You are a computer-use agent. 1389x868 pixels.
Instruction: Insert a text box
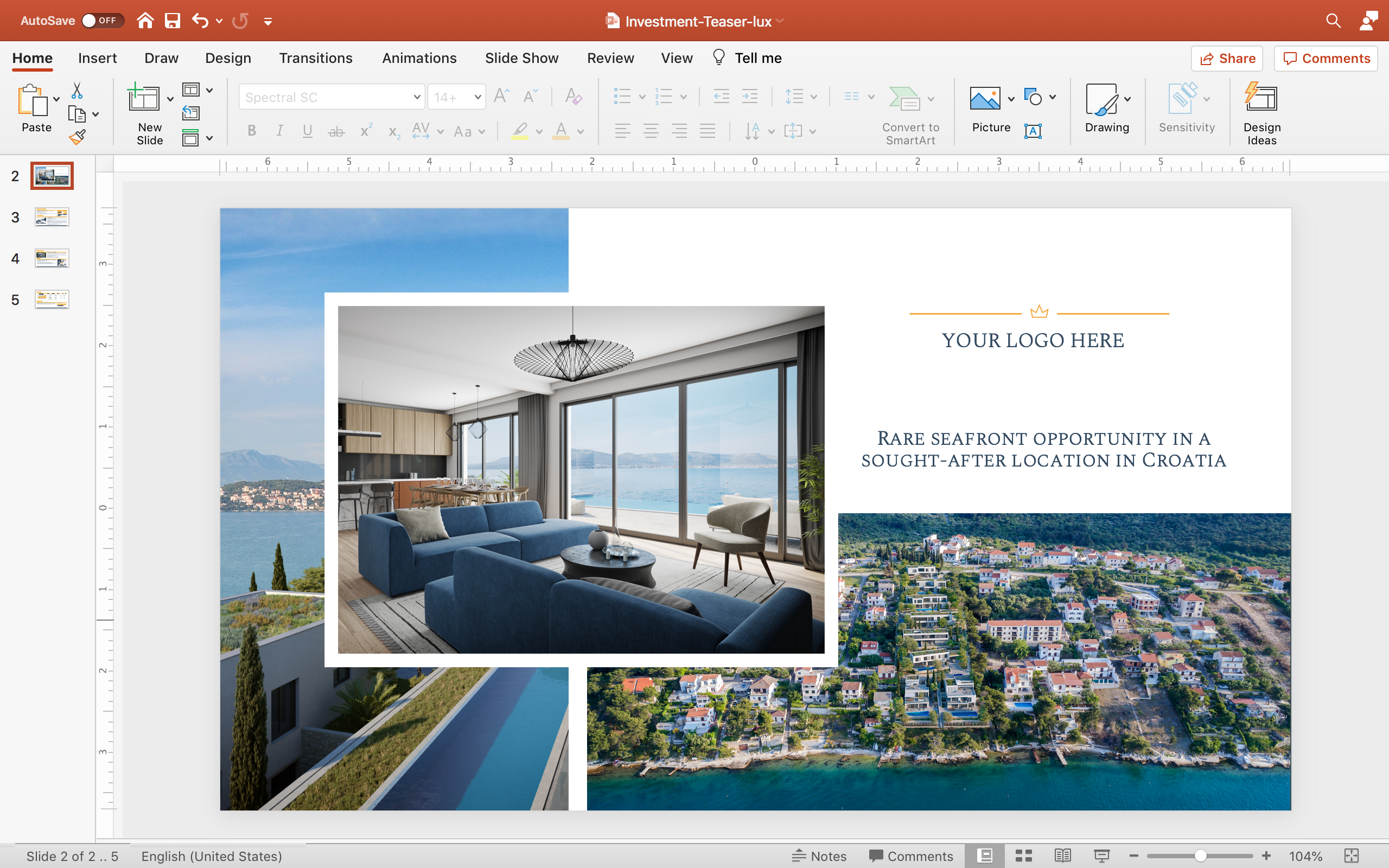1033,131
